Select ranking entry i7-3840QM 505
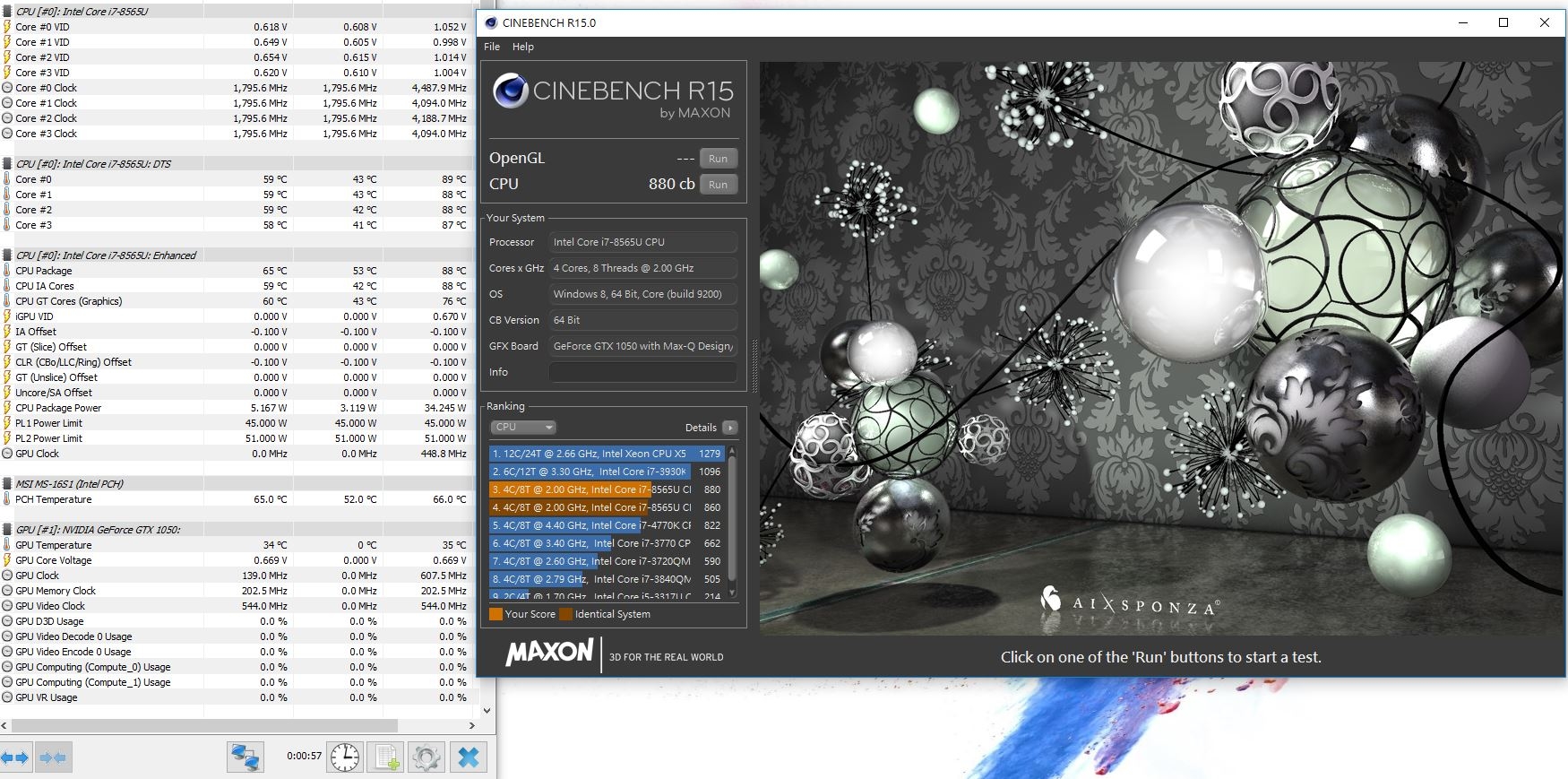 pyautogui.click(x=607, y=579)
